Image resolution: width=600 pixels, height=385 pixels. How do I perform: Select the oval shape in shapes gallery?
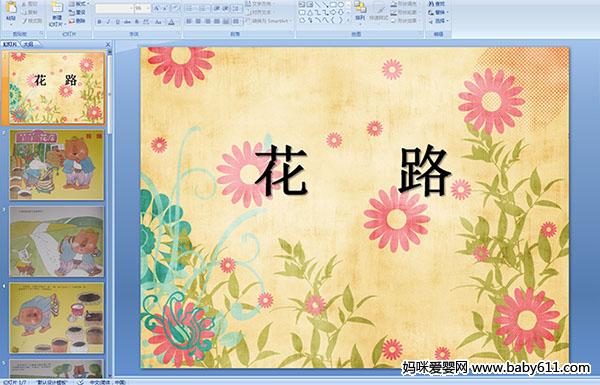[x=341, y=5]
